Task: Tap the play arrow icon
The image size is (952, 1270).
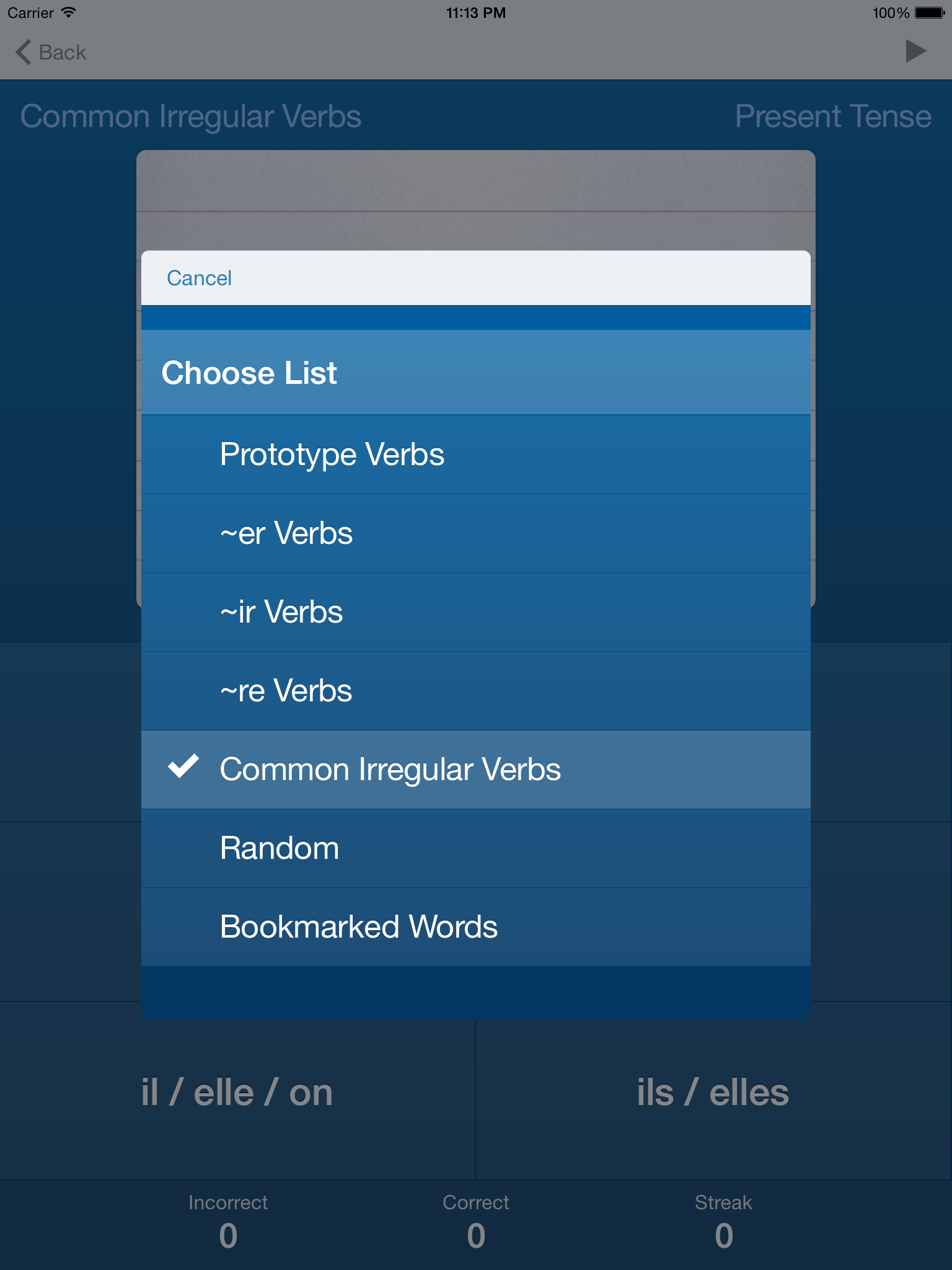Action: pyautogui.click(x=915, y=51)
